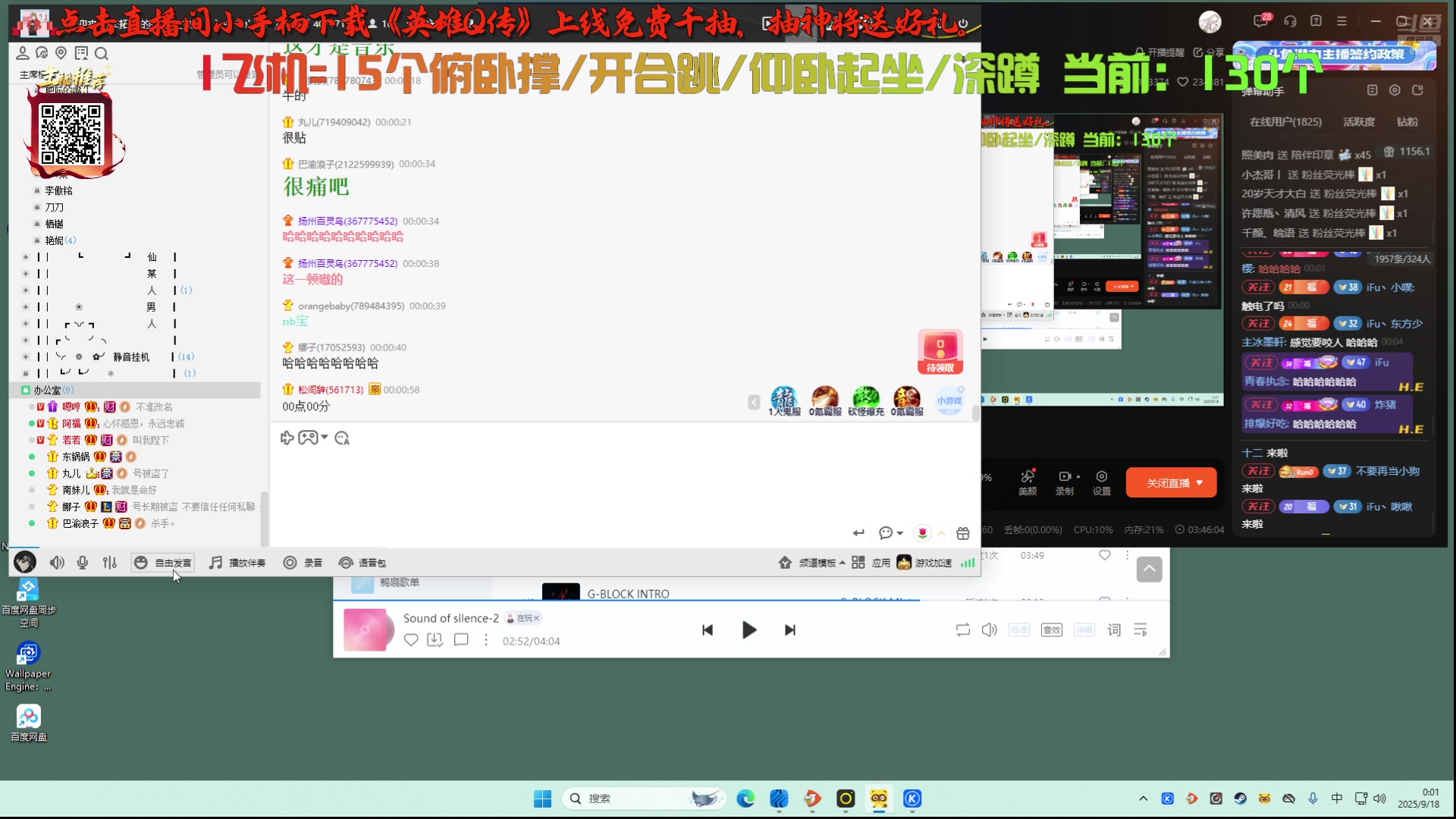Screen dimensions: 1456x819
Task: Start 录音 recording in voice toolbar
Action: click(303, 563)
